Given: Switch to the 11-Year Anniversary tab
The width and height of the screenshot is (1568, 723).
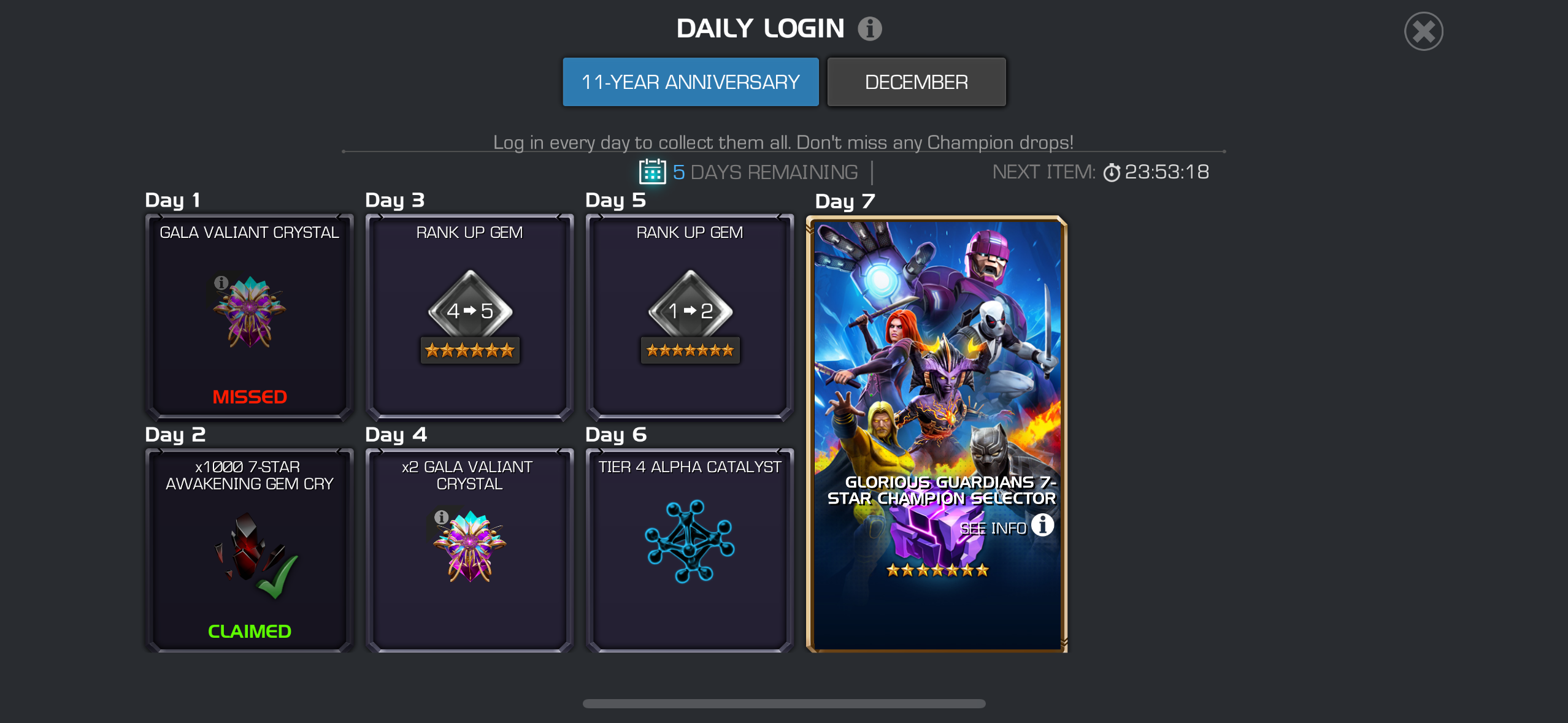Looking at the screenshot, I should (690, 82).
